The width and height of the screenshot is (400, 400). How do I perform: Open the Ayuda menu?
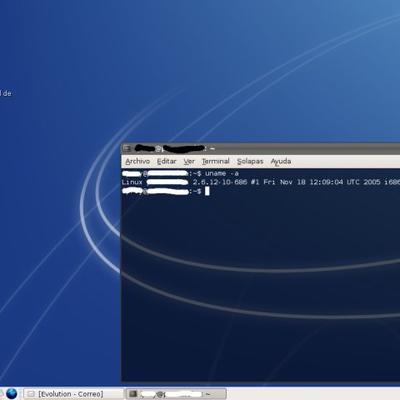[x=281, y=161]
